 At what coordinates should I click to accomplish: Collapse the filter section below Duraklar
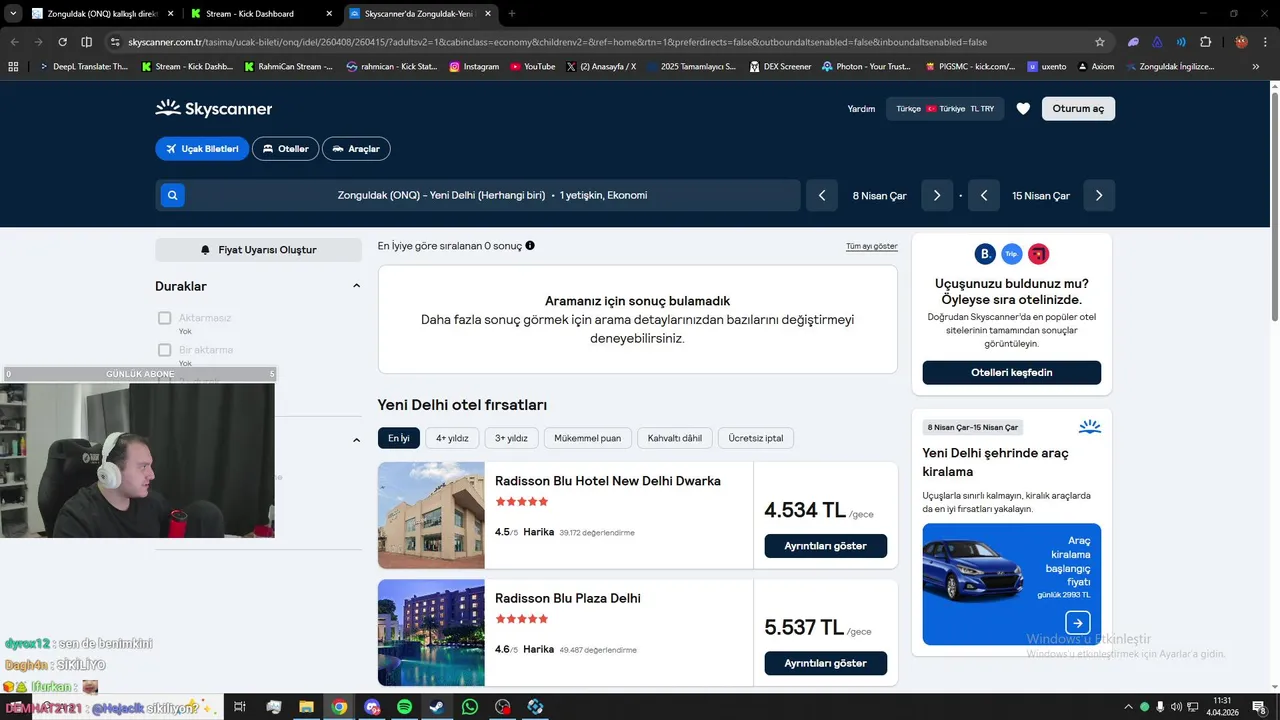(x=356, y=440)
